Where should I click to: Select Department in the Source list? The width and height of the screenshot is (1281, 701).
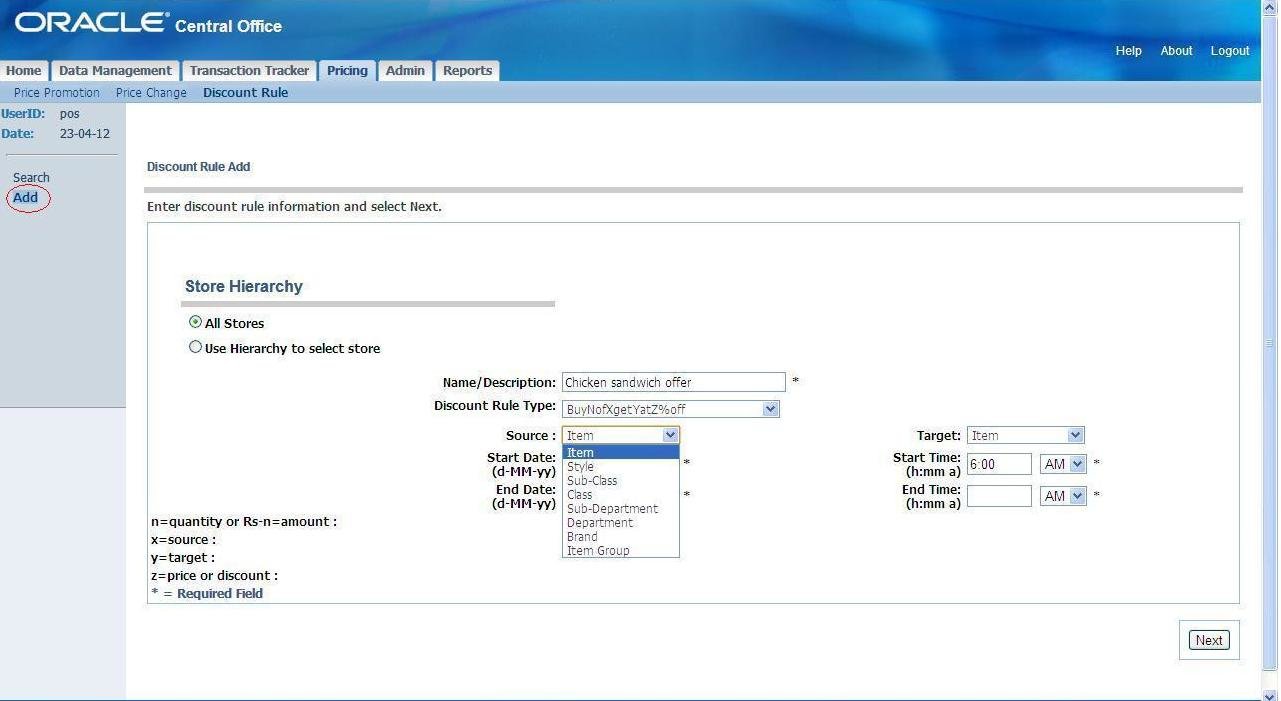(x=600, y=523)
